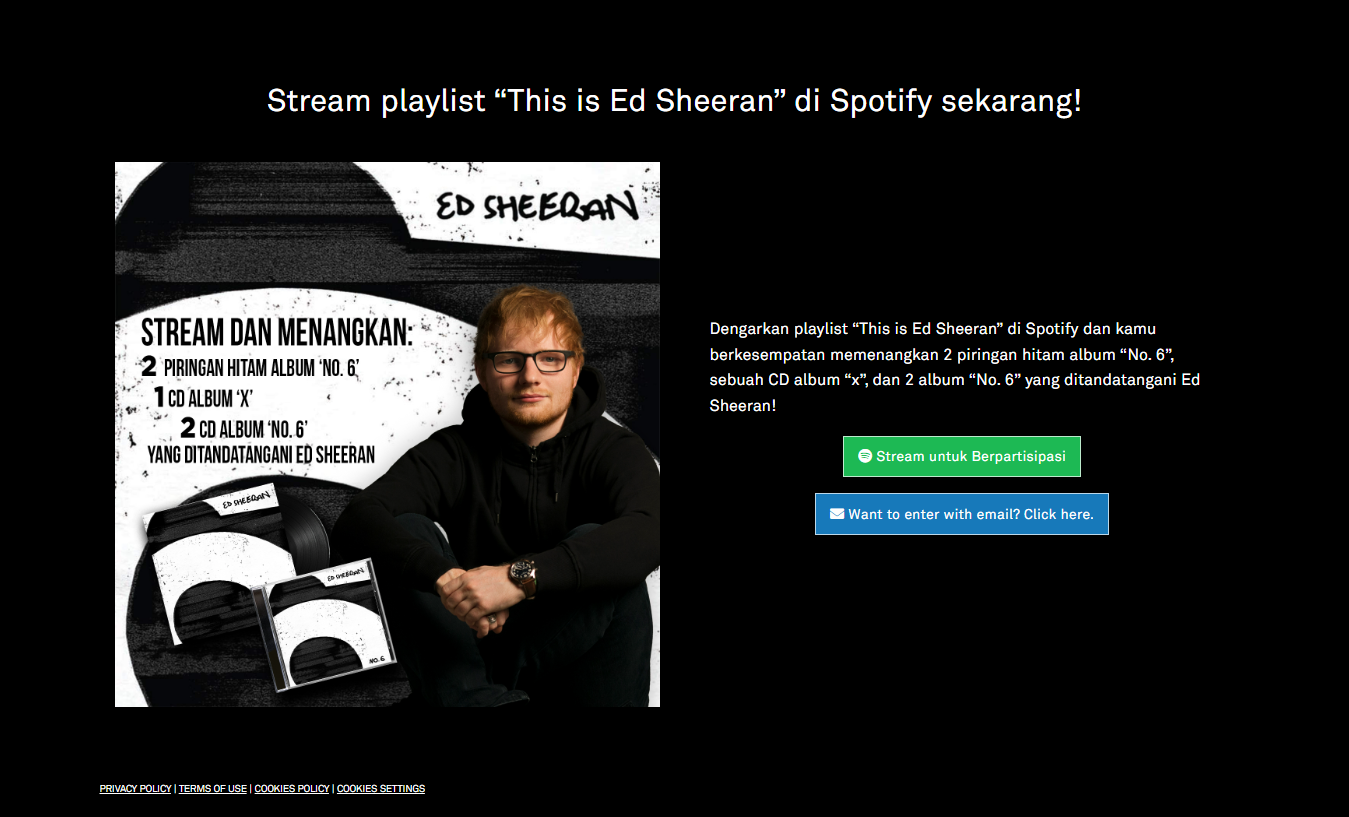Click the wristwatch in the promotional photo

coord(523,574)
